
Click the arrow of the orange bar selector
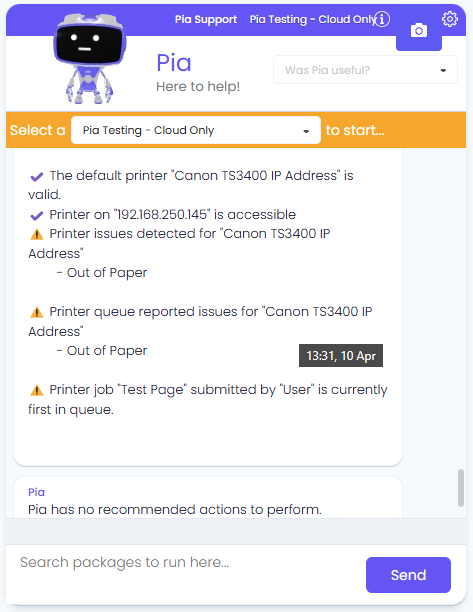pos(306,131)
